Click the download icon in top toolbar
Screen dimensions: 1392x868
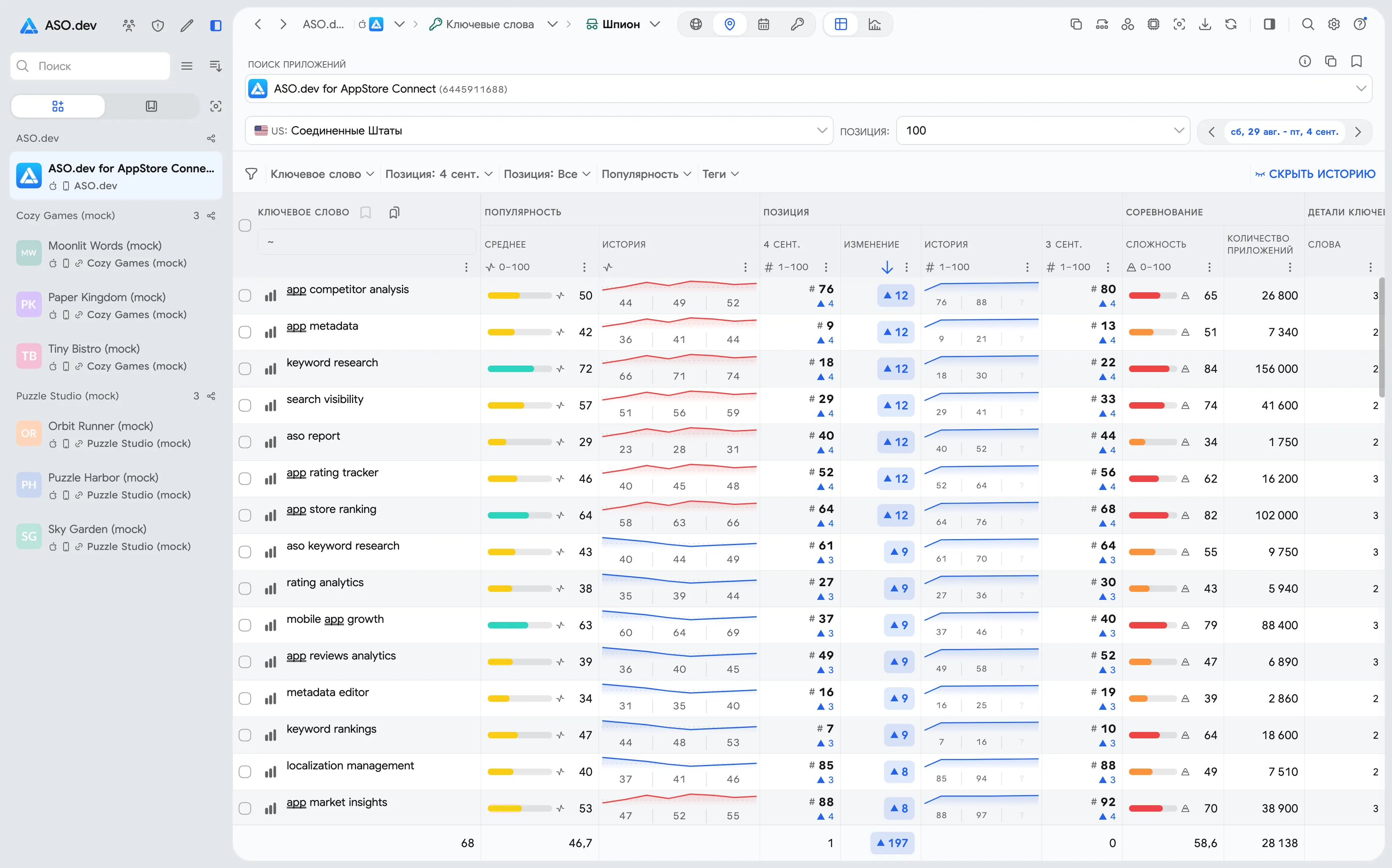[1205, 24]
